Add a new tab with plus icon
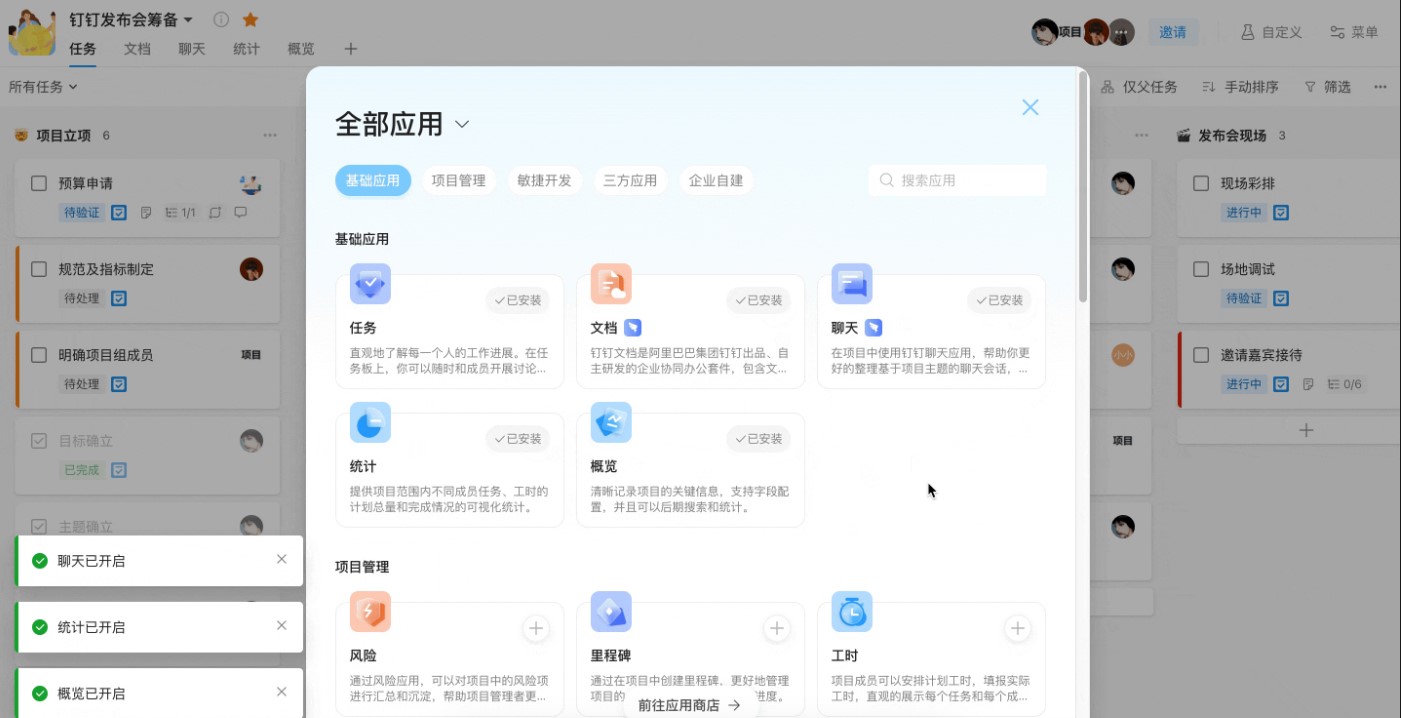Screen dimensions: 1401x718 (x=350, y=48)
